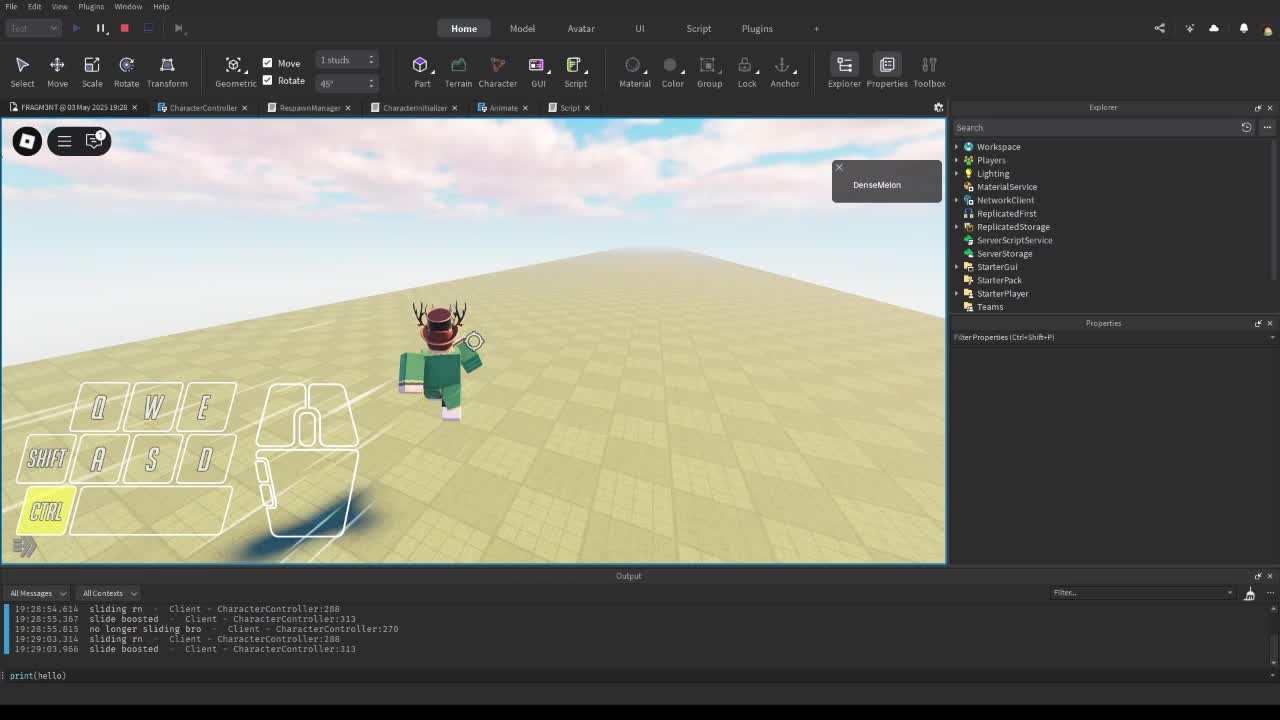
Task: Open the Terrain editor
Action: coord(458,71)
